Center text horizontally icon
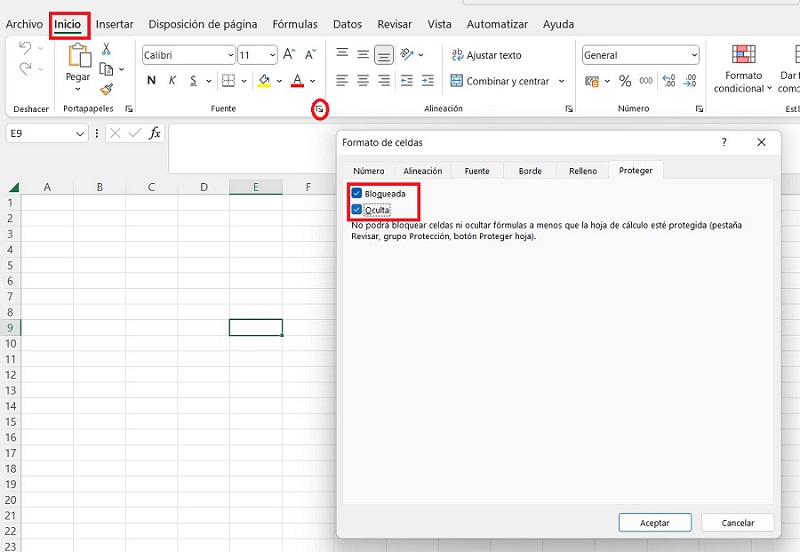800x552 pixels. pyautogui.click(x=363, y=81)
